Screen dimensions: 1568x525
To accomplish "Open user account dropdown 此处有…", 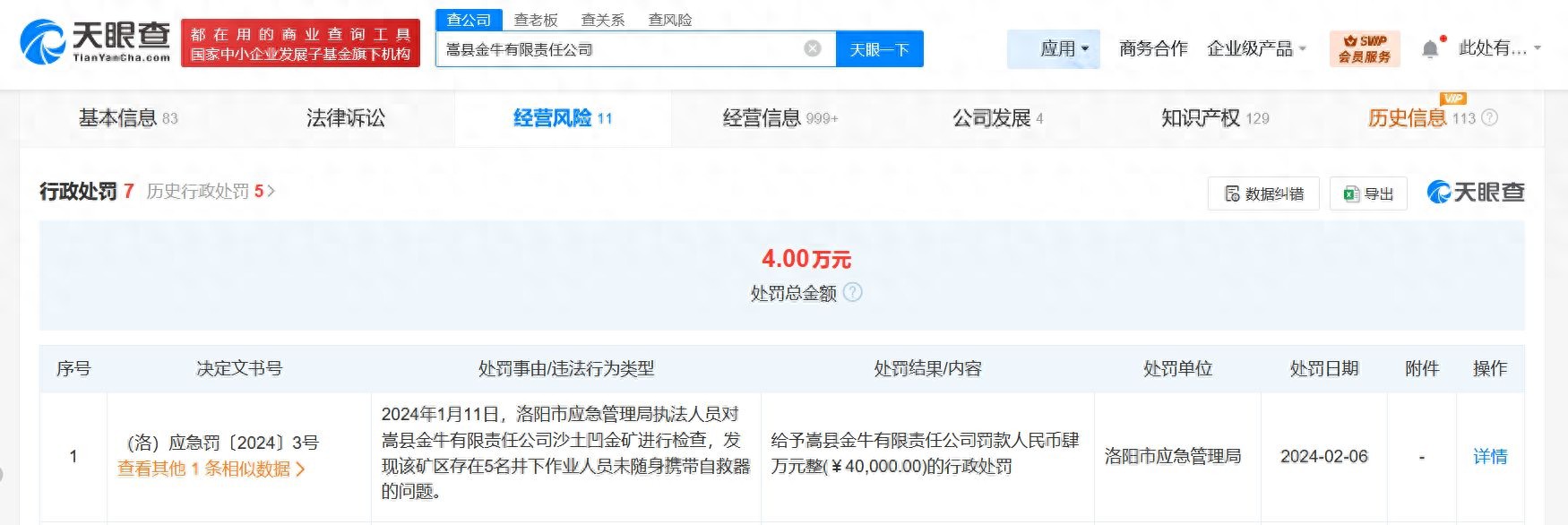I will coord(1499,48).
